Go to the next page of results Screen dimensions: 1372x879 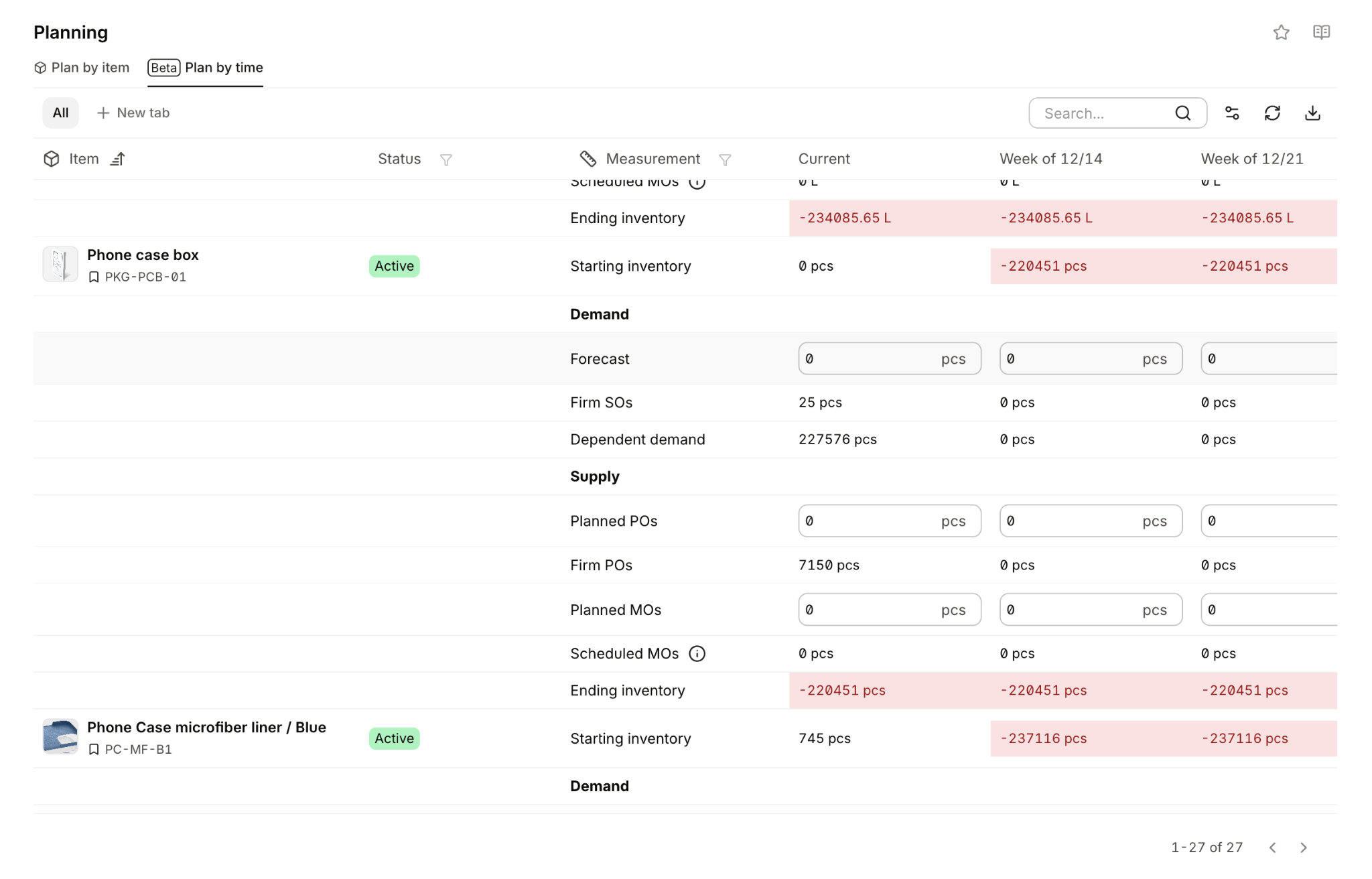[1303, 848]
